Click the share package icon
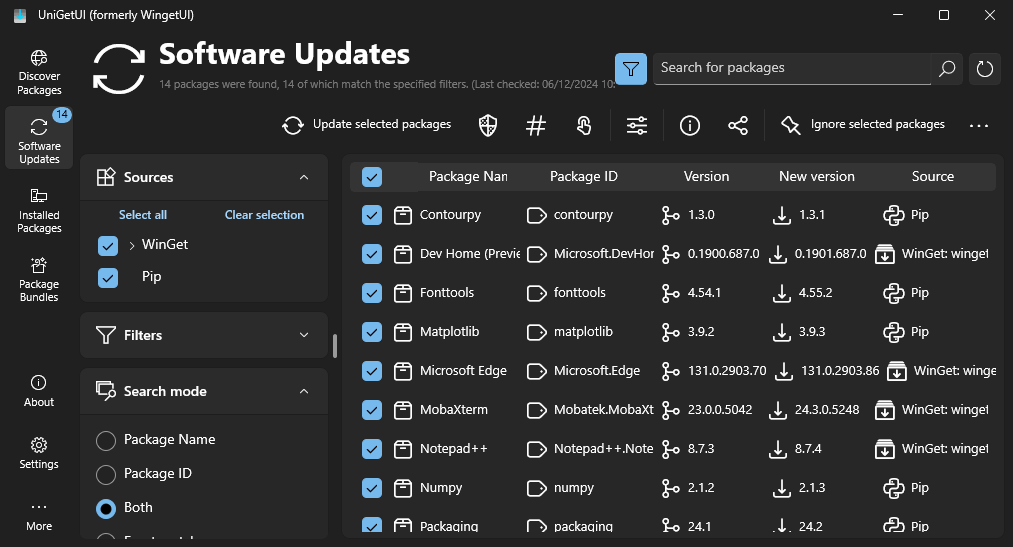Viewport: 1013px width, 547px height. 738,125
